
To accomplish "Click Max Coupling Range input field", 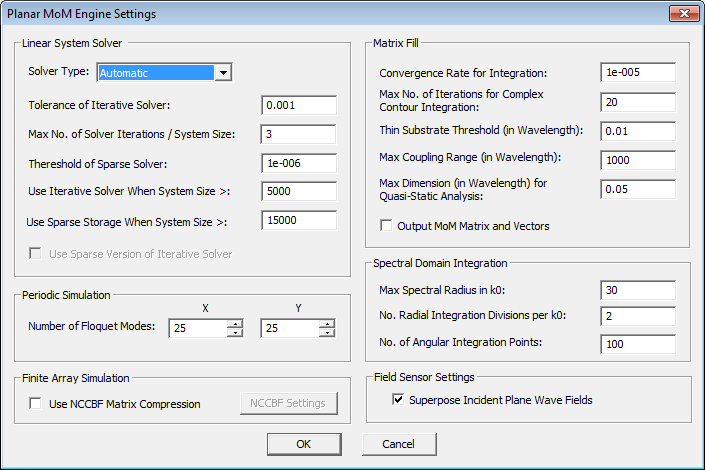I will [638, 159].
